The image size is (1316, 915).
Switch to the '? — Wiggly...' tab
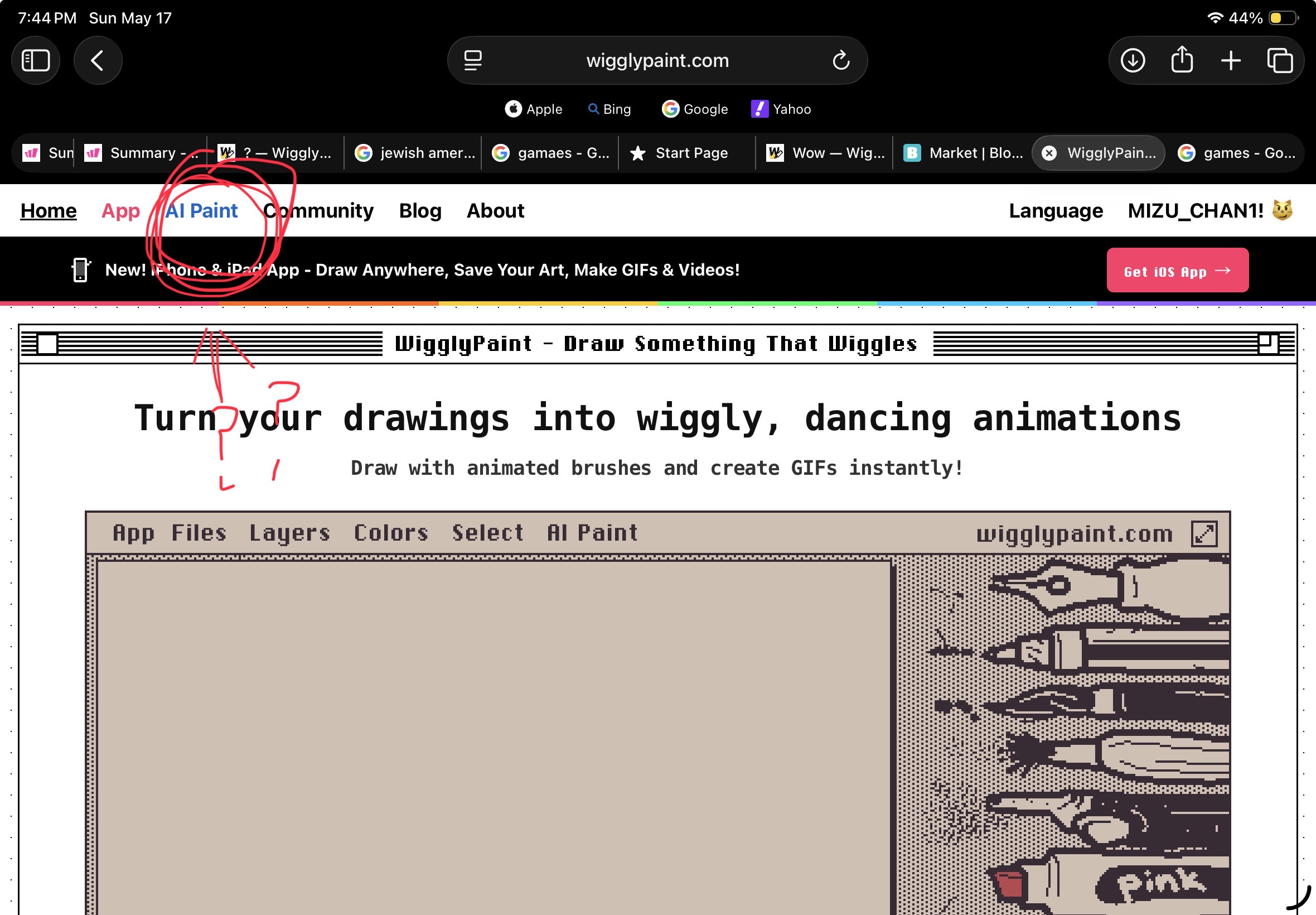(x=275, y=153)
